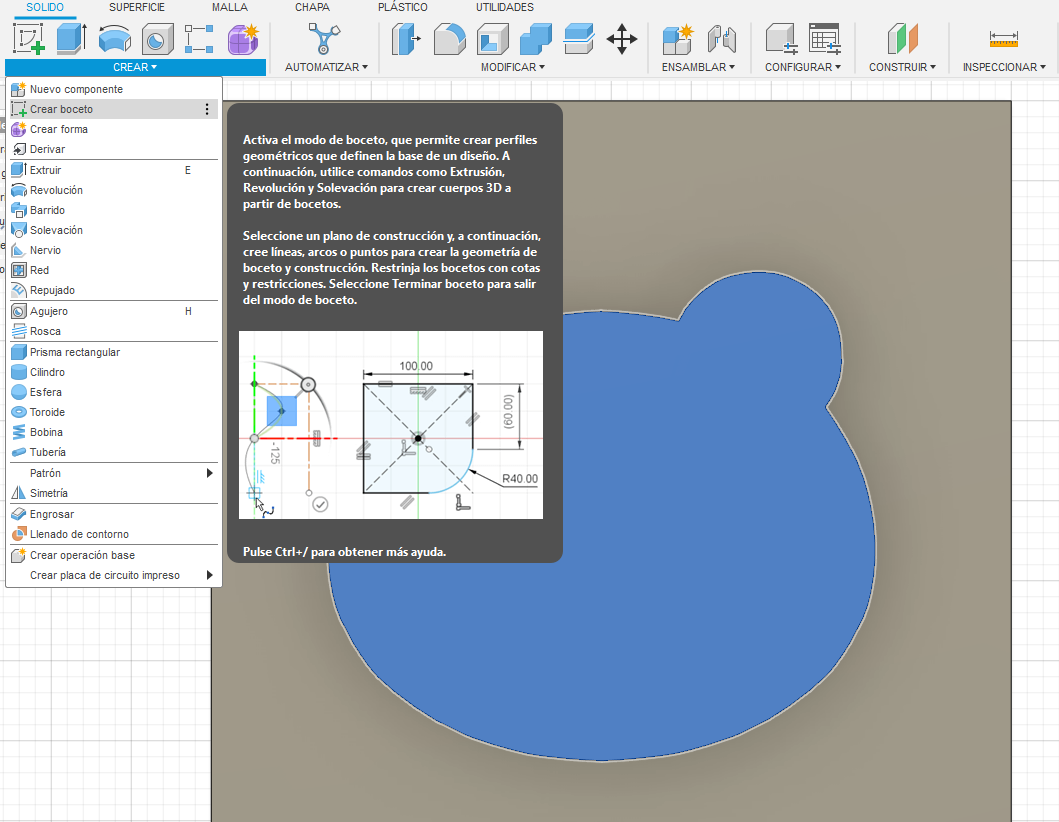Choose Llenado de contorno entry
This screenshot has width=1059, height=822.
pyautogui.click(x=113, y=534)
